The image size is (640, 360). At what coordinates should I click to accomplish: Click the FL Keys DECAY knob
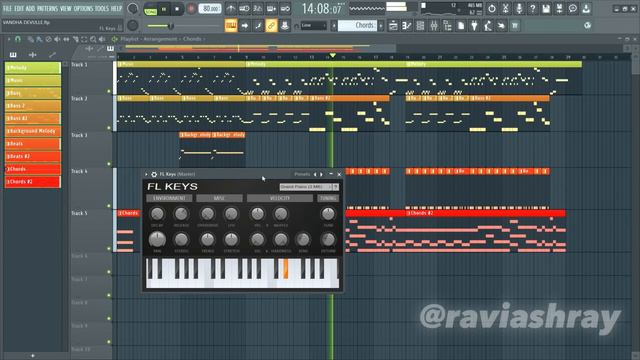click(x=157, y=213)
